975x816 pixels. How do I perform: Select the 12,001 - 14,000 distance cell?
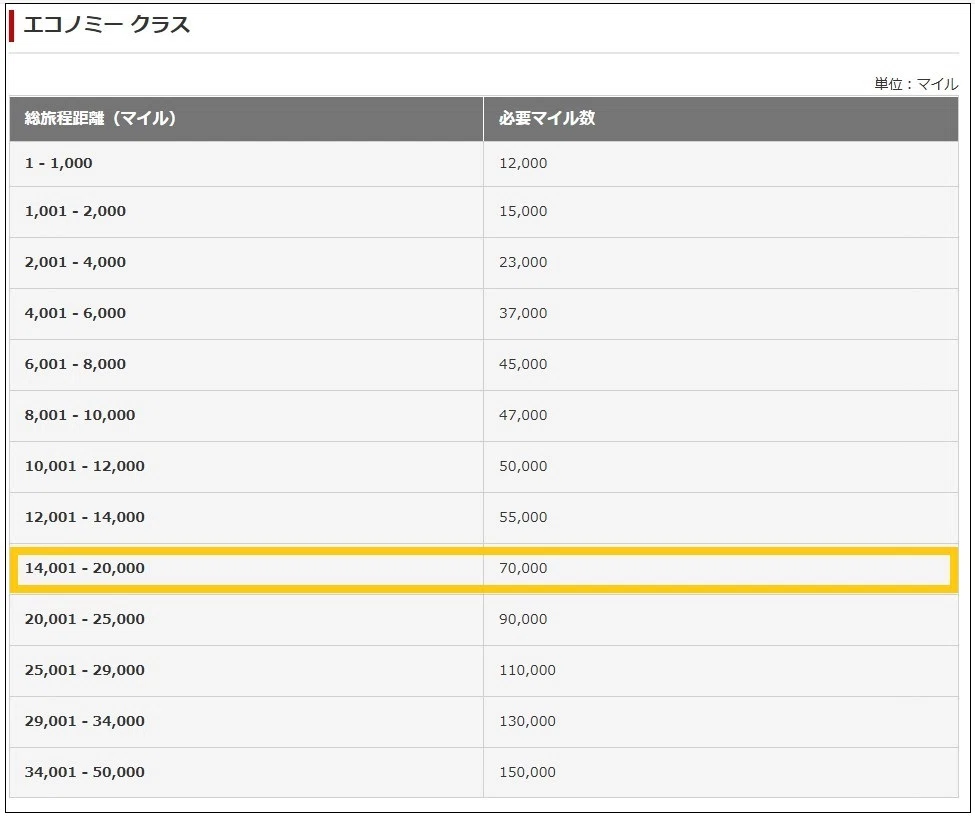(246, 517)
